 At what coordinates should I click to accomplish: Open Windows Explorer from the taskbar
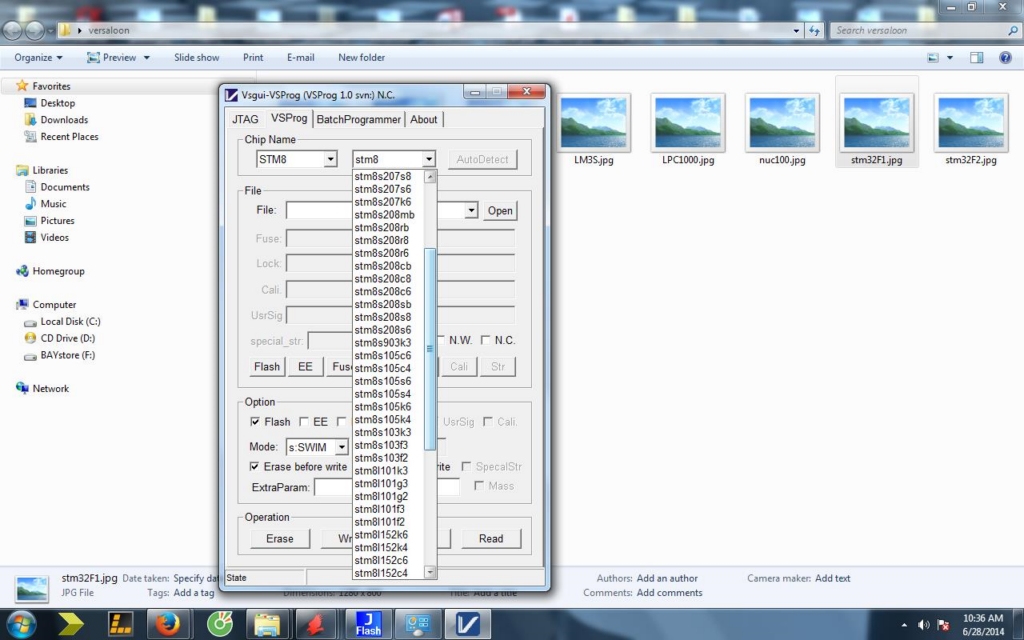tap(268, 624)
